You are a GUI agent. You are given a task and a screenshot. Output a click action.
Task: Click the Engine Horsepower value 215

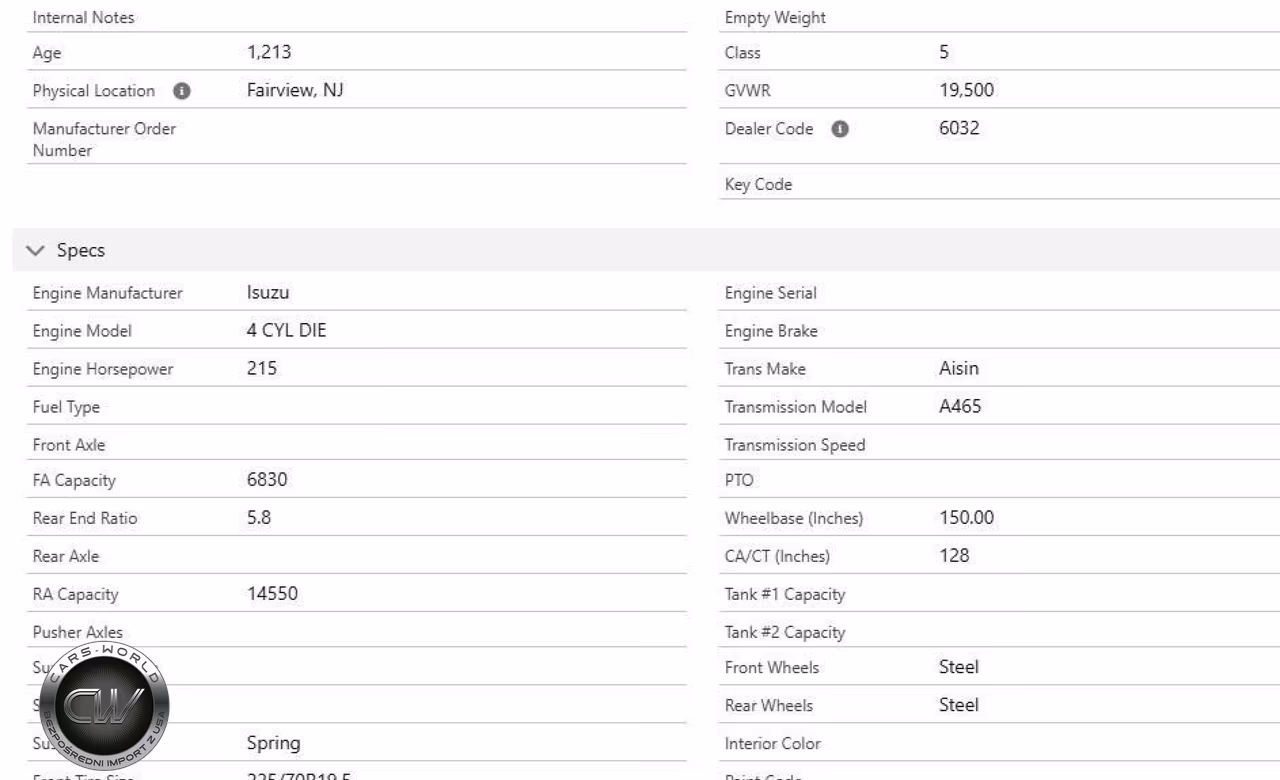262,369
